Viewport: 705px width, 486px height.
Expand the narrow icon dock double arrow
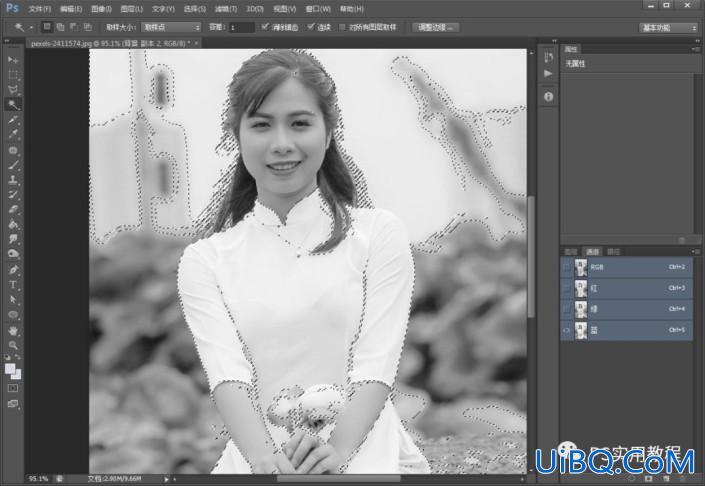tap(554, 40)
